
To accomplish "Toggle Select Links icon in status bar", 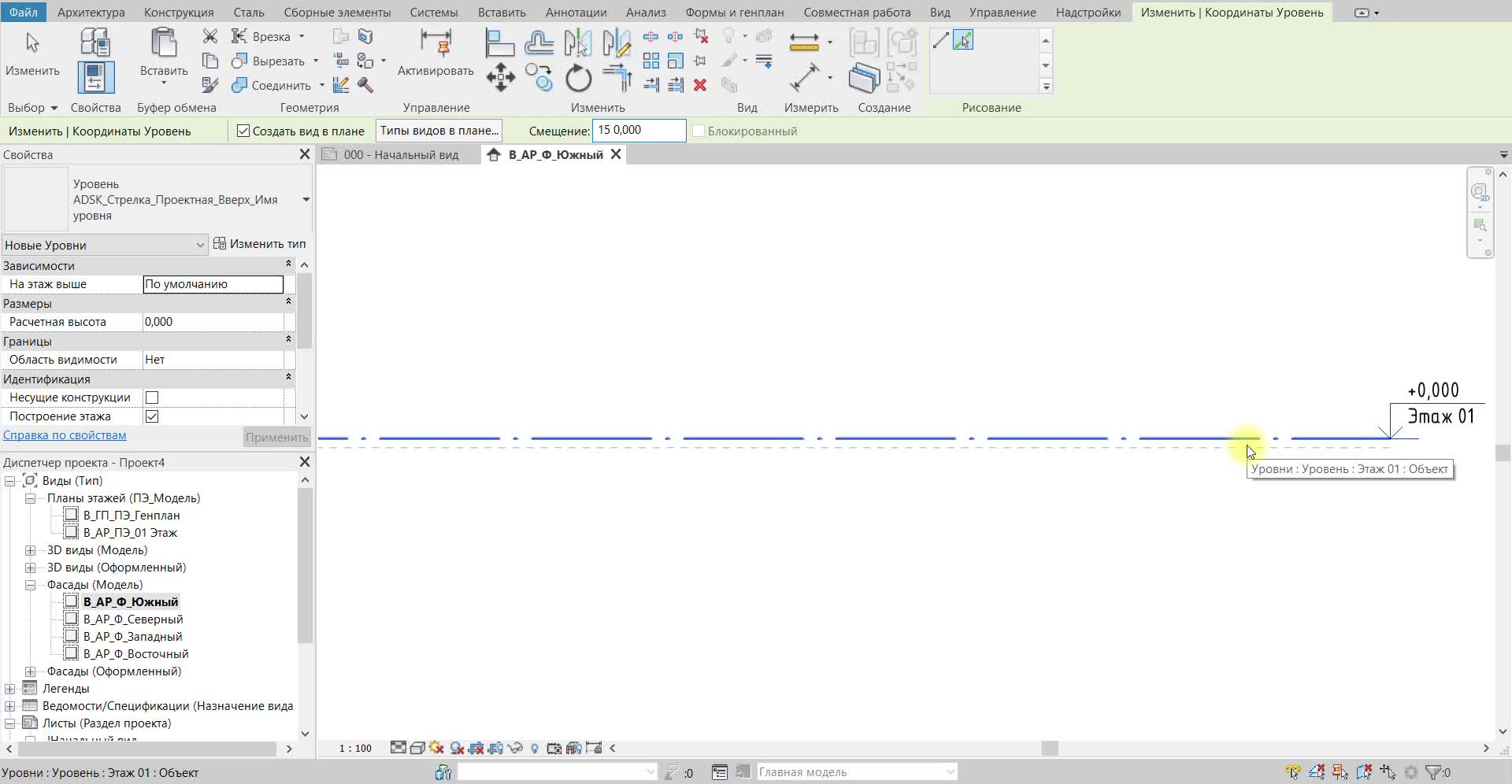I will [1292, 772].
